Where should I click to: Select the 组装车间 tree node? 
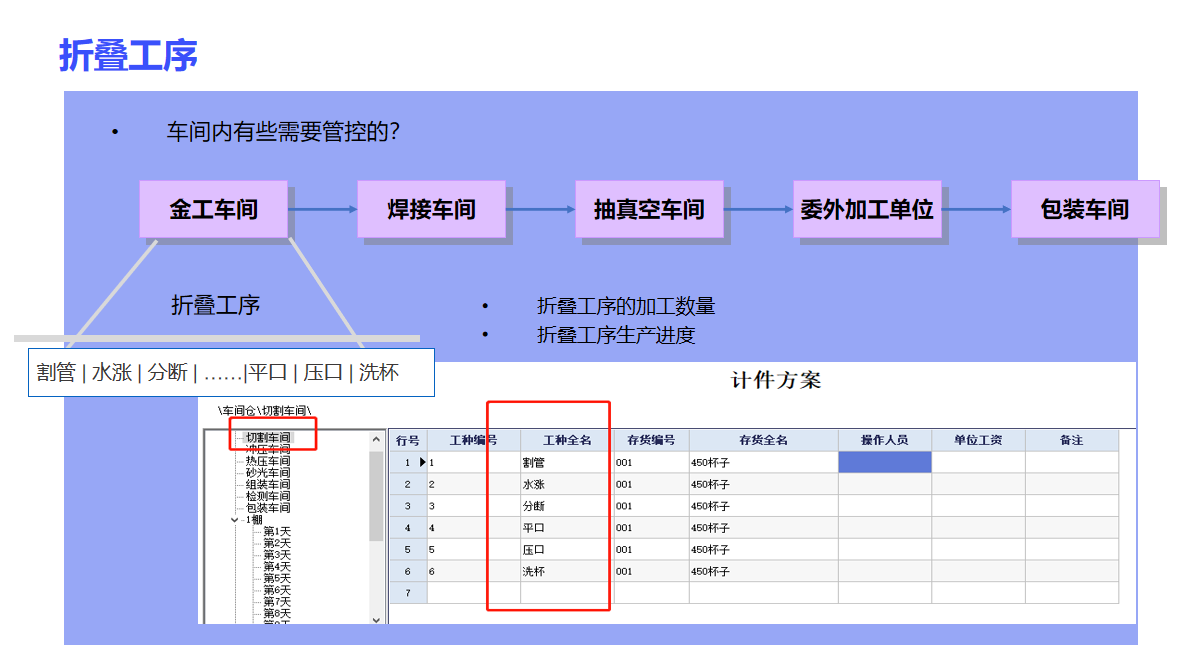click(268, 484)
